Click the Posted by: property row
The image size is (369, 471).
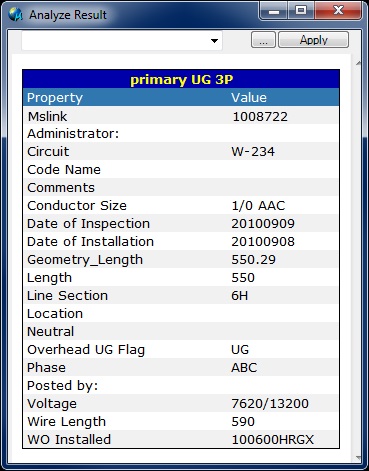[x=181, y=386]
